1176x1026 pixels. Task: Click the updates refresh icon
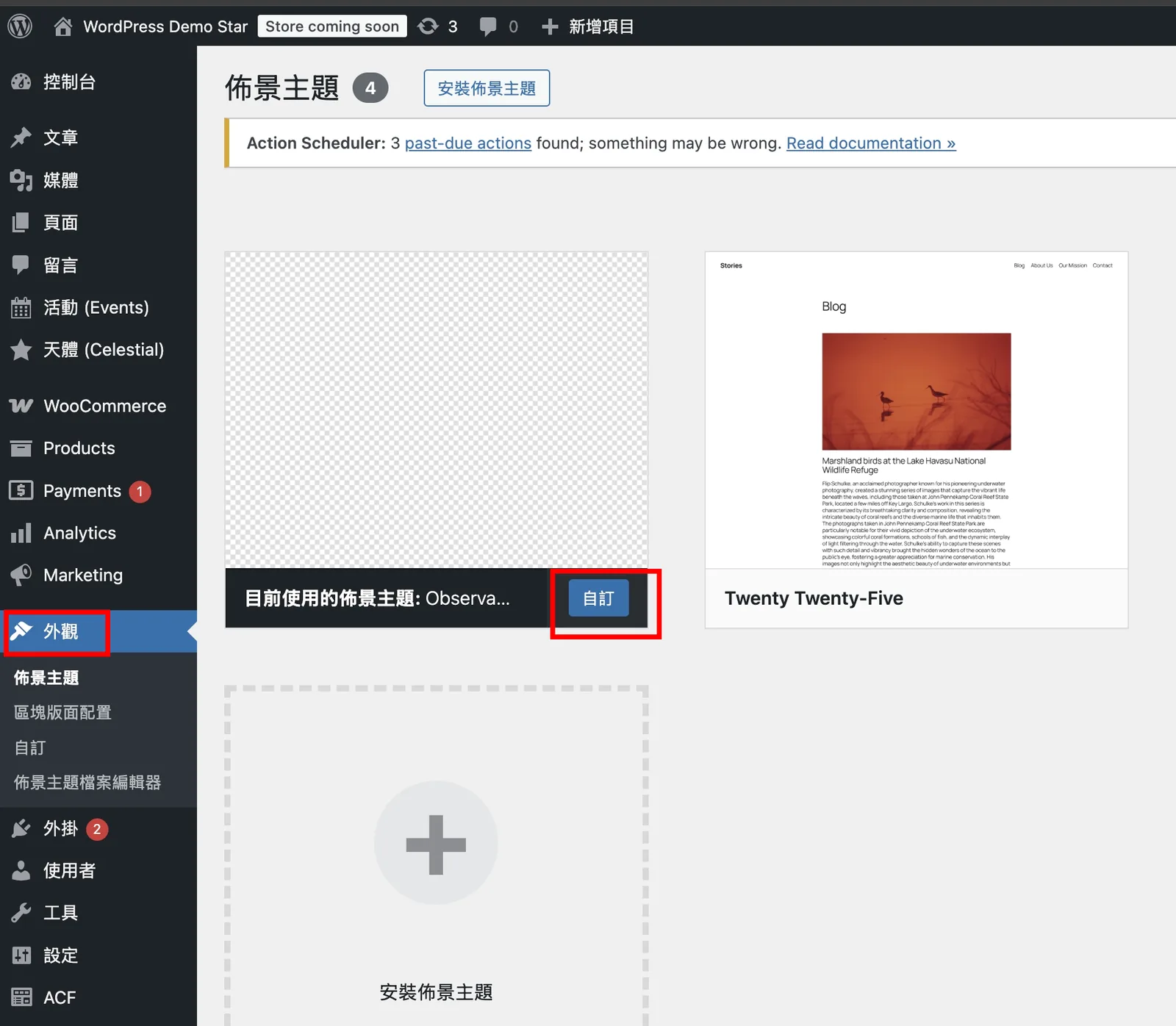click(428, 26)
